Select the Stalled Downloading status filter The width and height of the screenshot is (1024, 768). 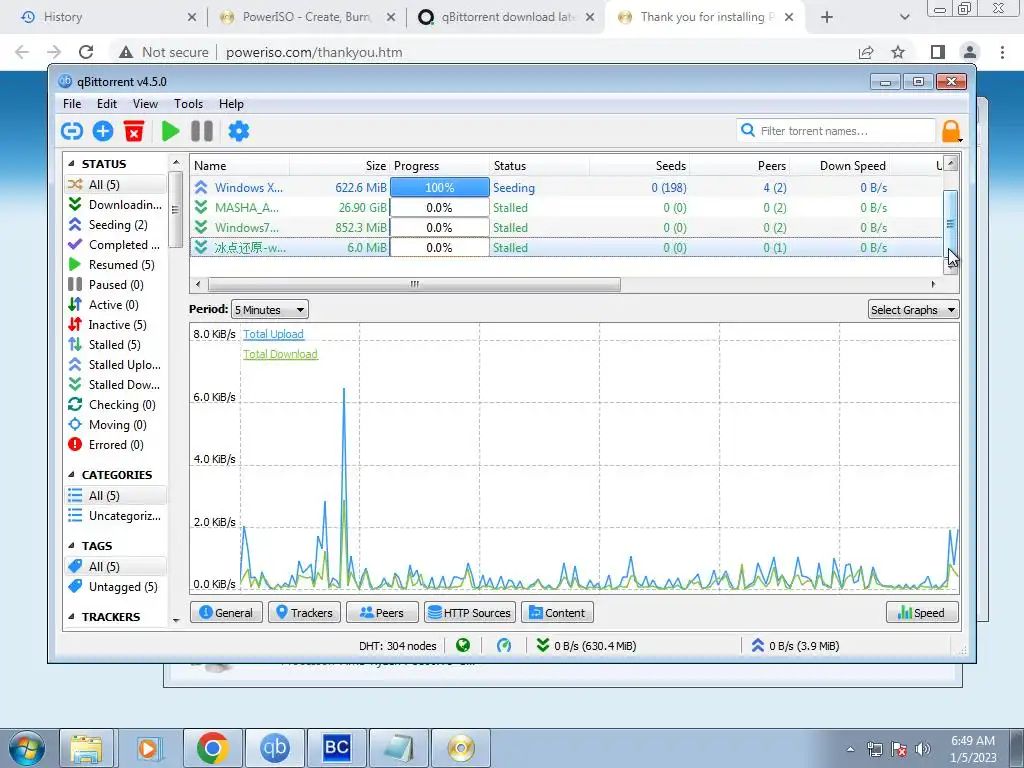pyautogui.click(x=115, y=385)
